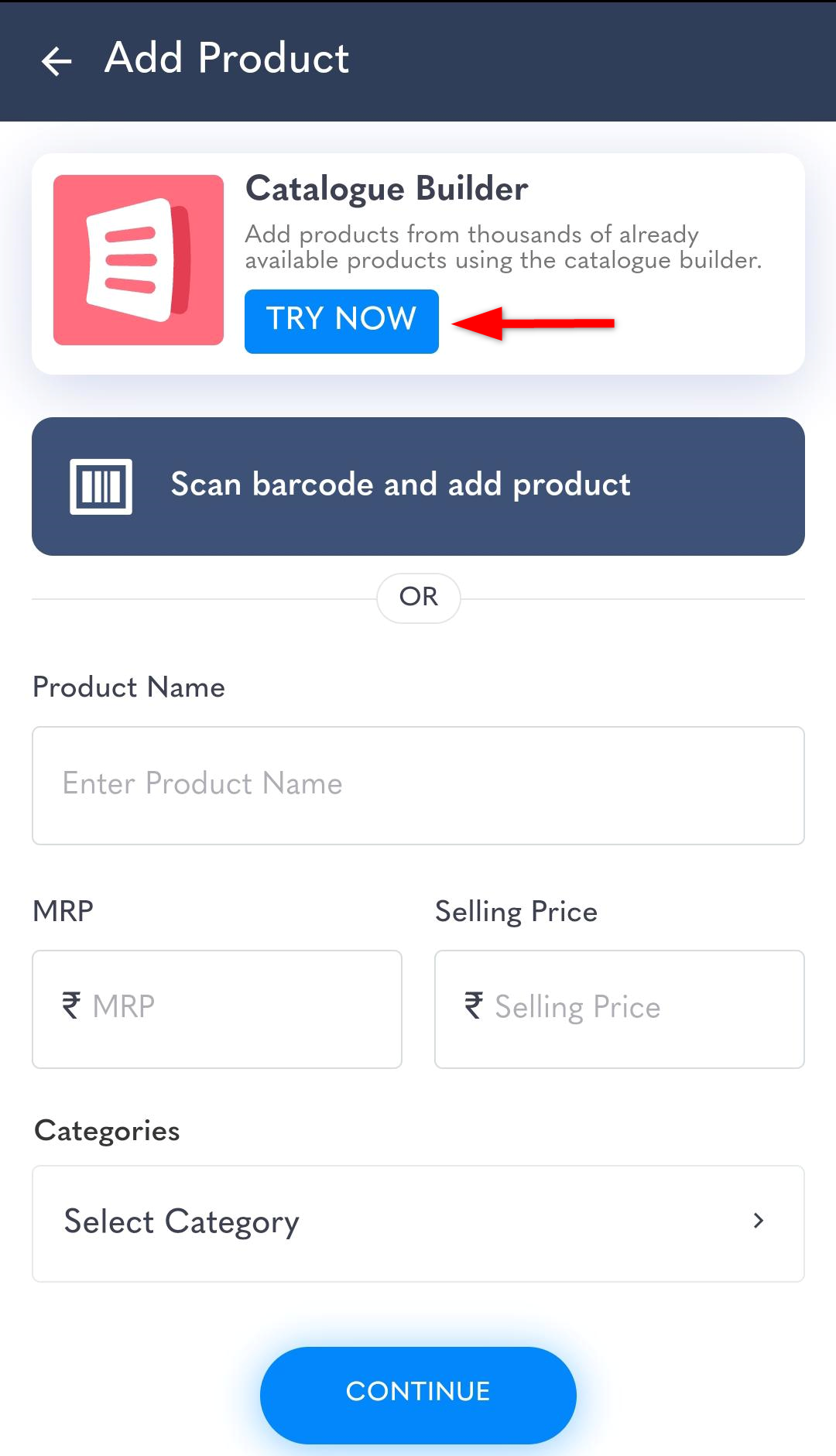Click the rupee symbol in MRP field
The height and width of the screenshot is (1456, 836).
(x=71, y=1005)
